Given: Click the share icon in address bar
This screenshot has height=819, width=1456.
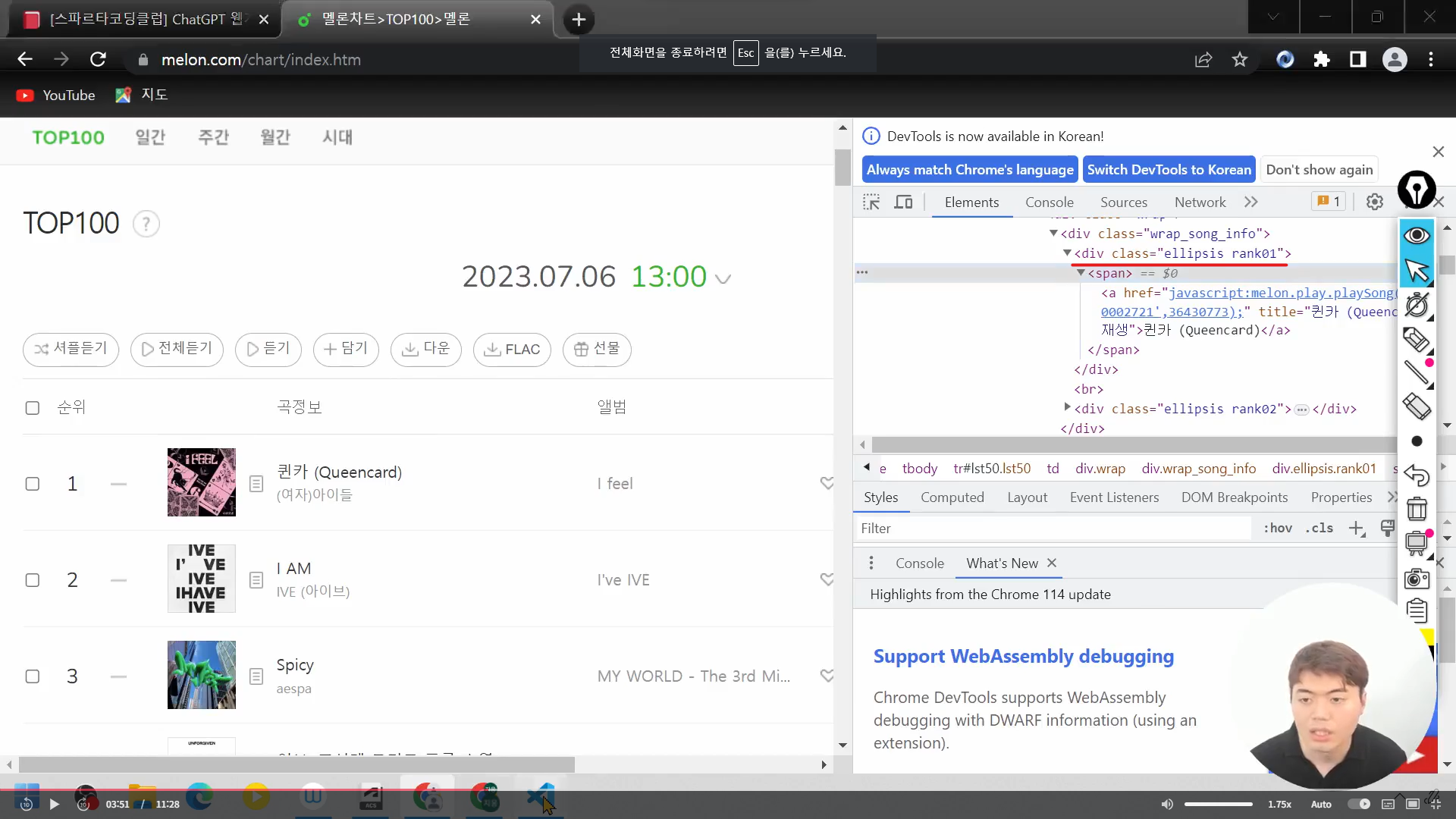Looking at the screenshot, I should (1203, 59).
